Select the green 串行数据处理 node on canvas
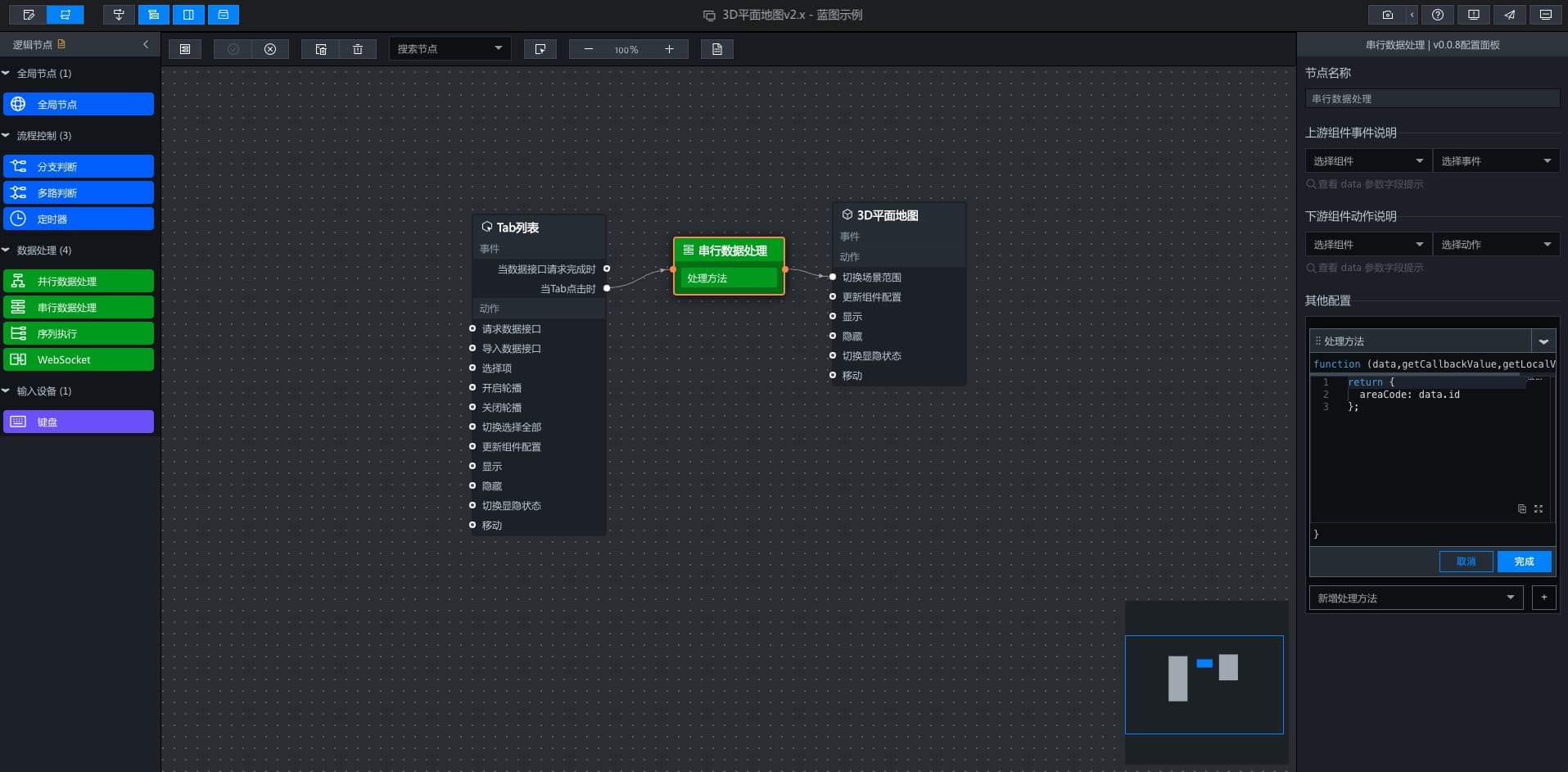1568x772 pixels. coord(729,251)
